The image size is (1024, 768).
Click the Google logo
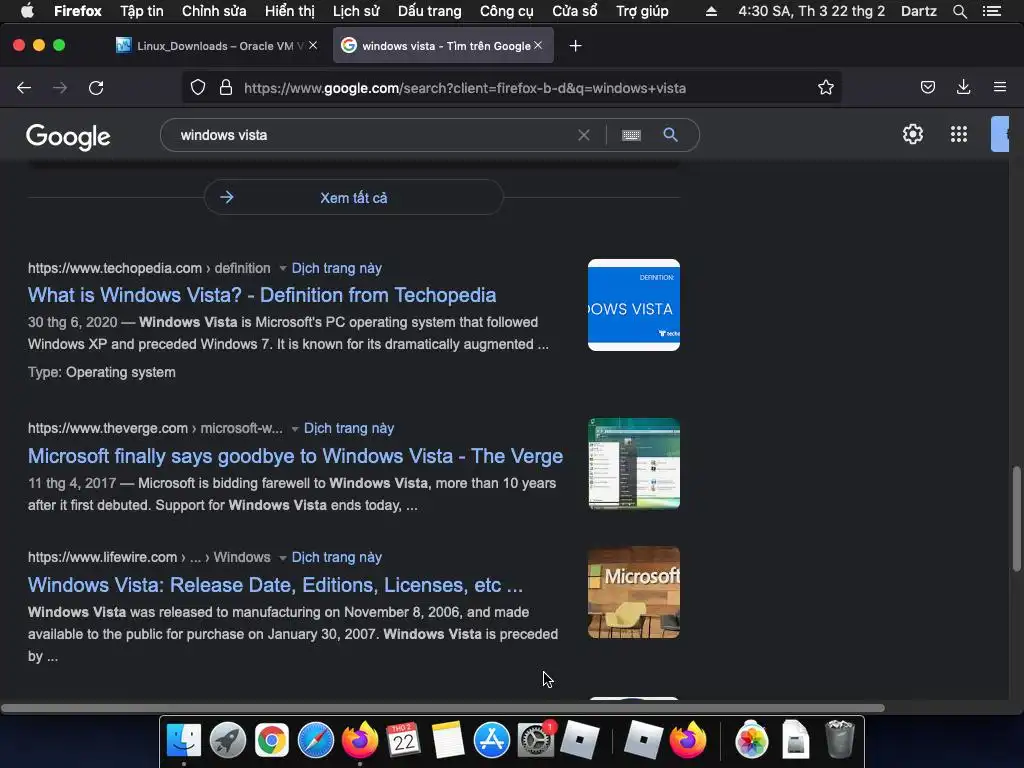(x=68, y=136)
